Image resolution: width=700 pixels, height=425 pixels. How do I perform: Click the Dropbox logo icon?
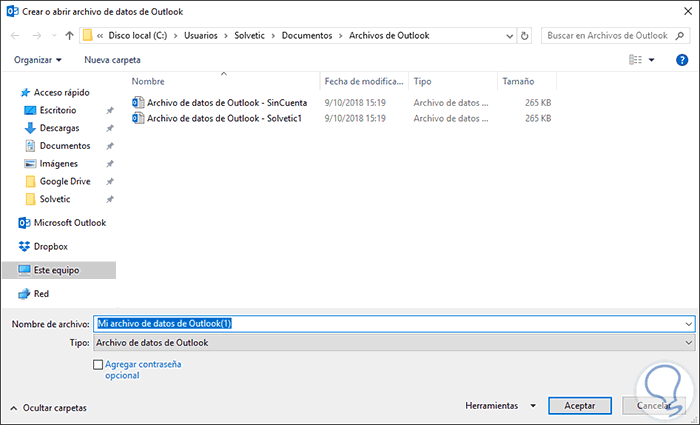[24, 246]
